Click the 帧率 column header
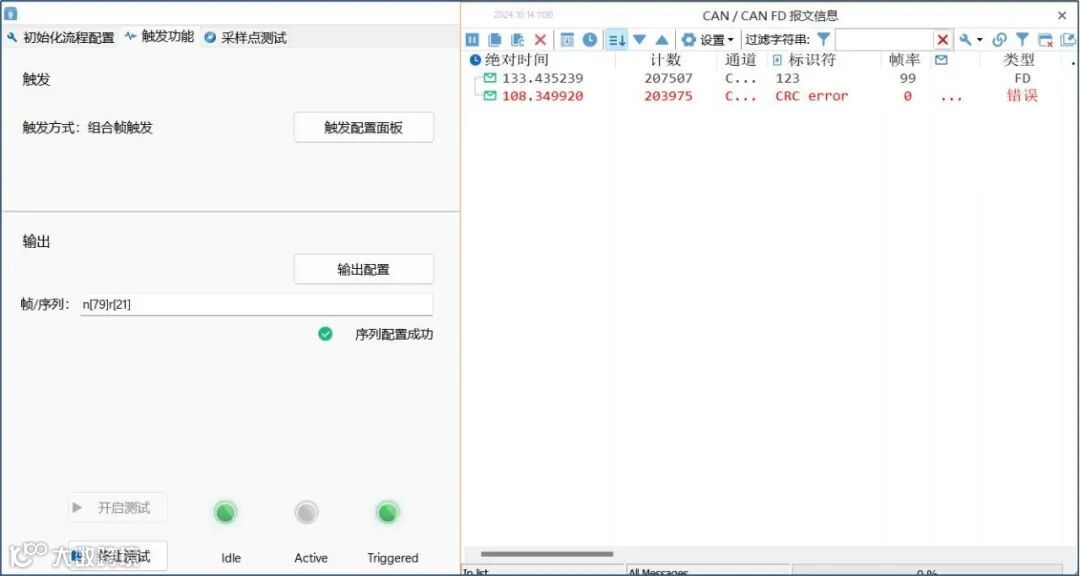 (x=904, y=60)
